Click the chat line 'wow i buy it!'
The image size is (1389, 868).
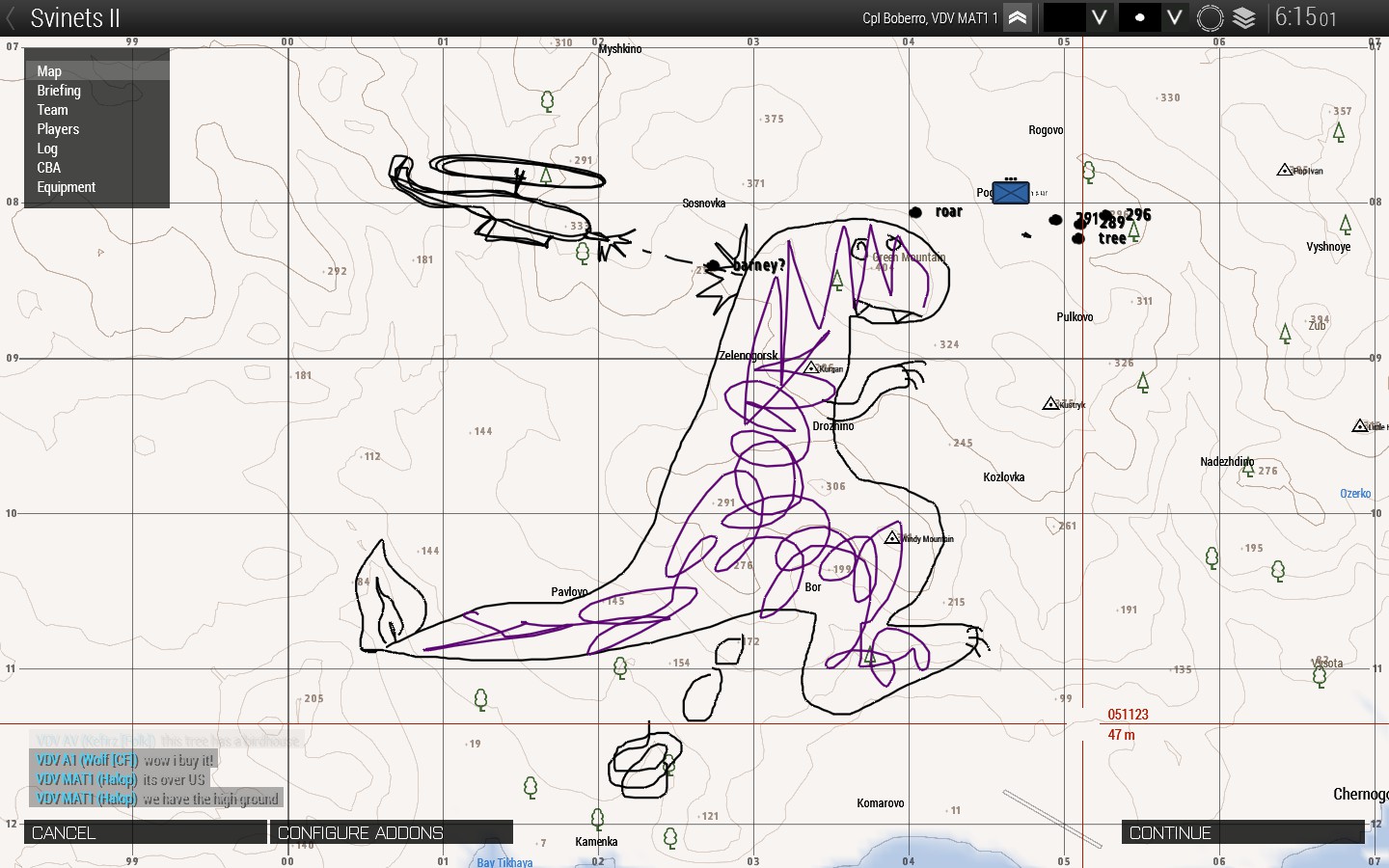coord(125,760)
